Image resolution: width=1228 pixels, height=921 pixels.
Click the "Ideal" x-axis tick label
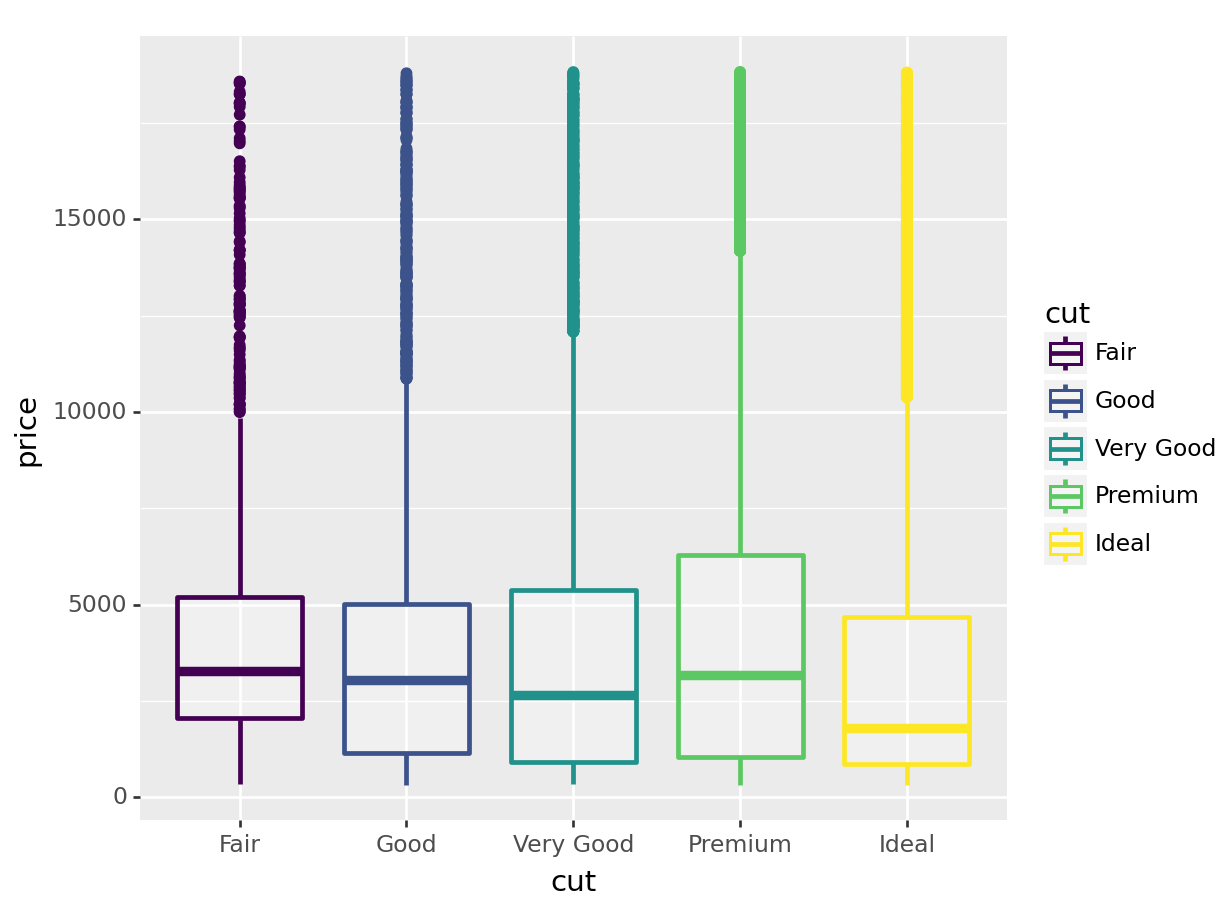pos(907,845)
